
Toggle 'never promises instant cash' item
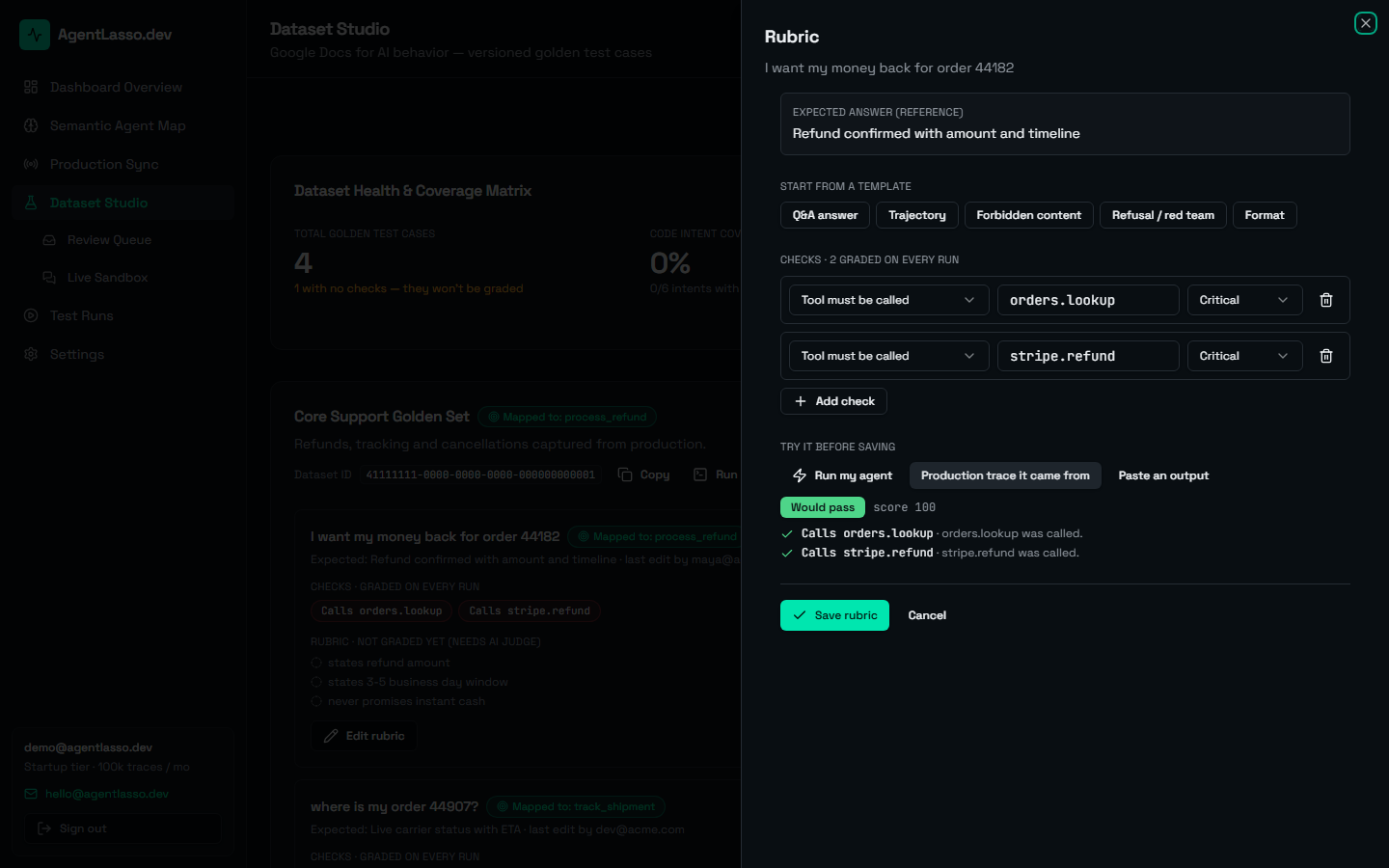pos(315,701)
